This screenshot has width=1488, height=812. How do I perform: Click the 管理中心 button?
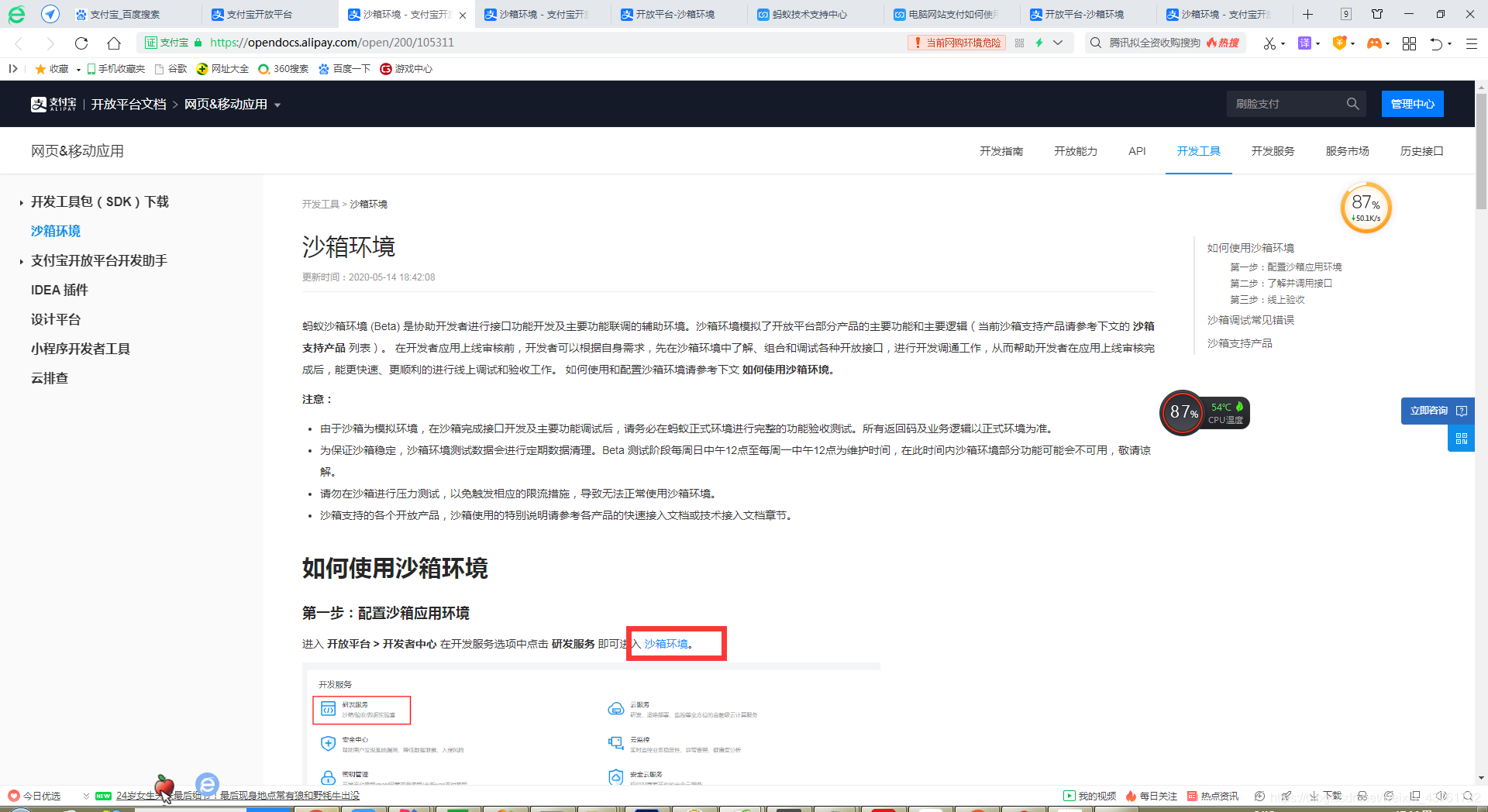[1413, 104]
